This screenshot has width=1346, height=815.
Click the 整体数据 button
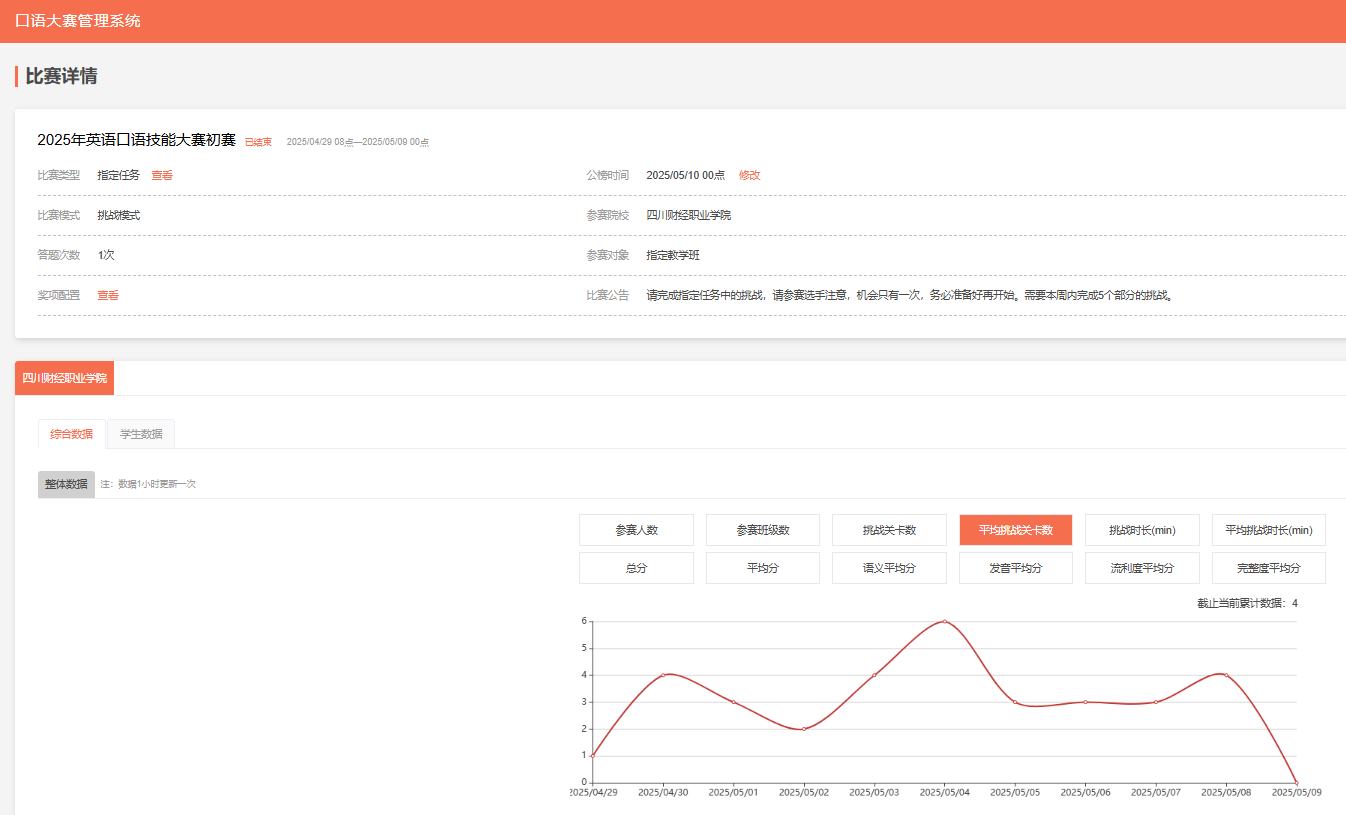tap(66, 484)
